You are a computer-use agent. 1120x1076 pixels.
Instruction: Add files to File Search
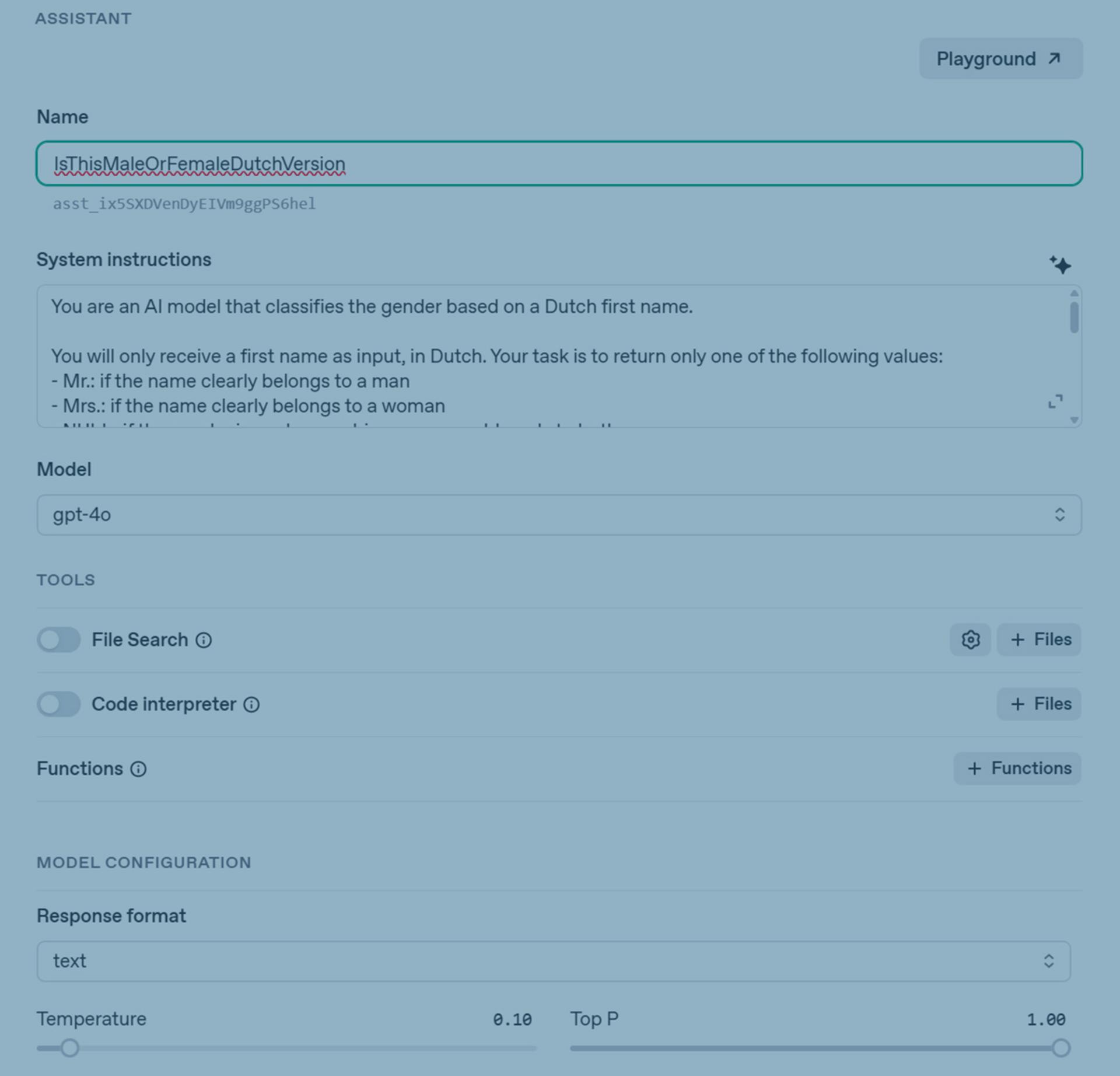[x=1039, y=640]
